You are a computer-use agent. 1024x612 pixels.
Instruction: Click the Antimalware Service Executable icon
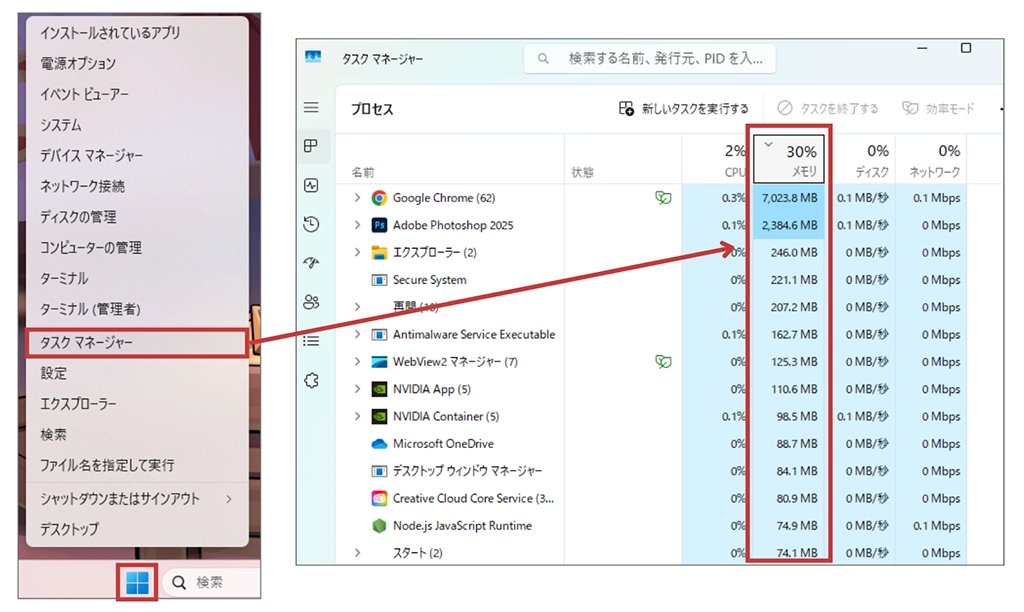coord(379,334)
